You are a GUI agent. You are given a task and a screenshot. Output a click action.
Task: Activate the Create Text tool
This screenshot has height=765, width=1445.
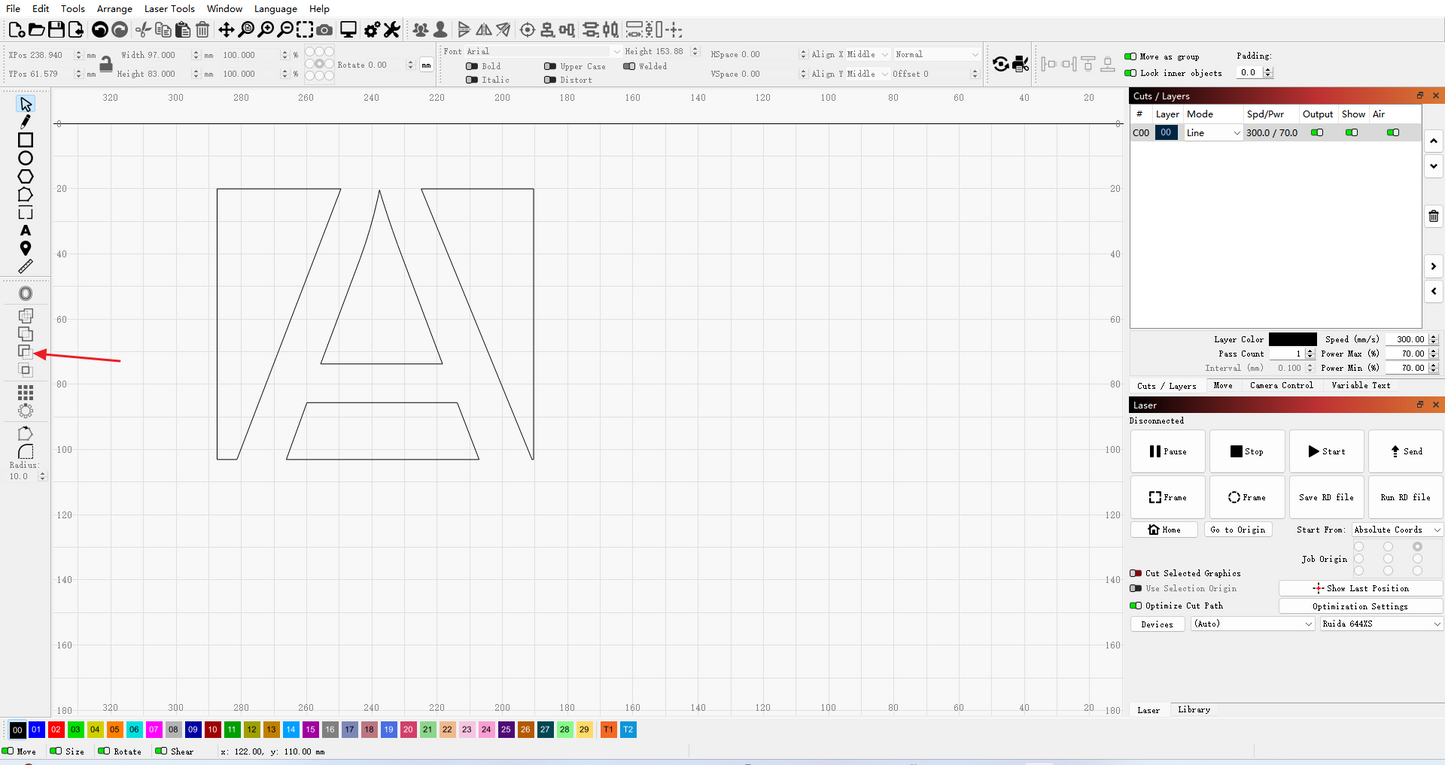click(26, 230)
